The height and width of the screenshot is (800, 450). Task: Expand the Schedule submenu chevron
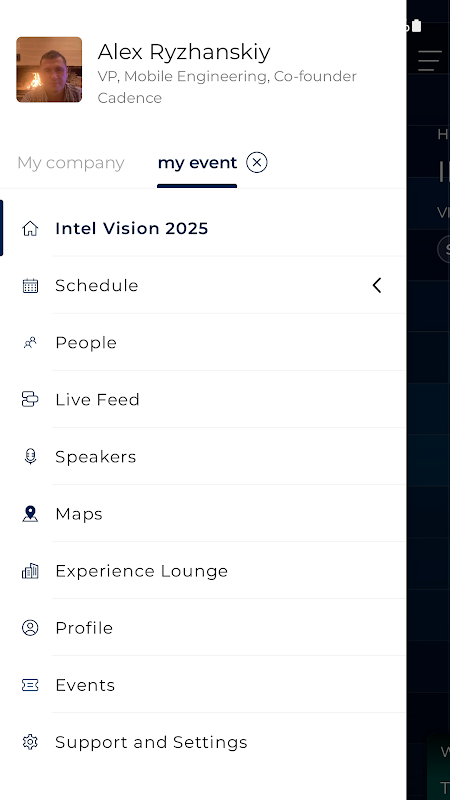pyautogui.click(x=377, y=286)
